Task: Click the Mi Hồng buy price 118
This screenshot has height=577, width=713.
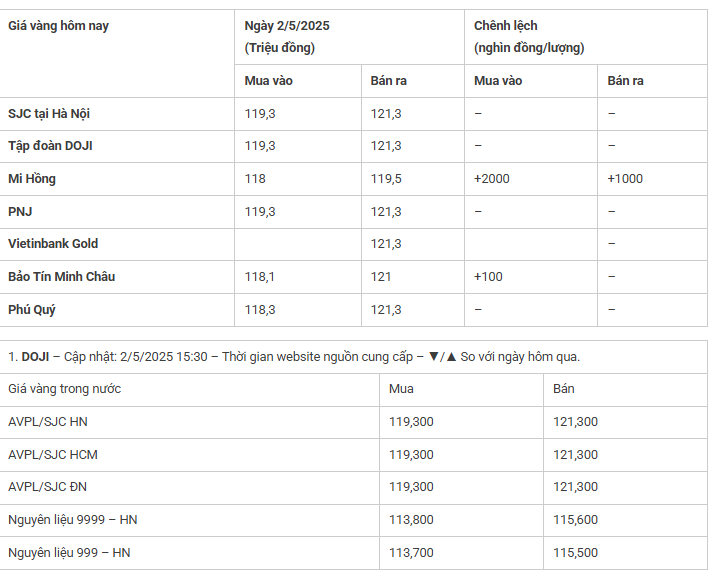Action: point(255,178)
